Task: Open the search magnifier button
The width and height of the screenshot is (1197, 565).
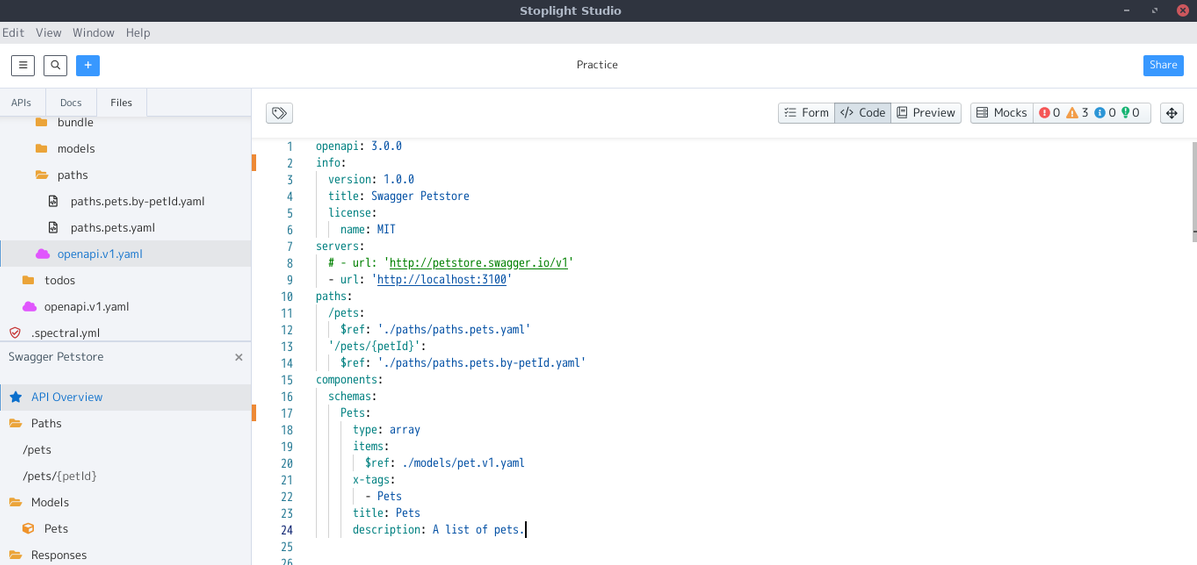Action: point(55,66)
